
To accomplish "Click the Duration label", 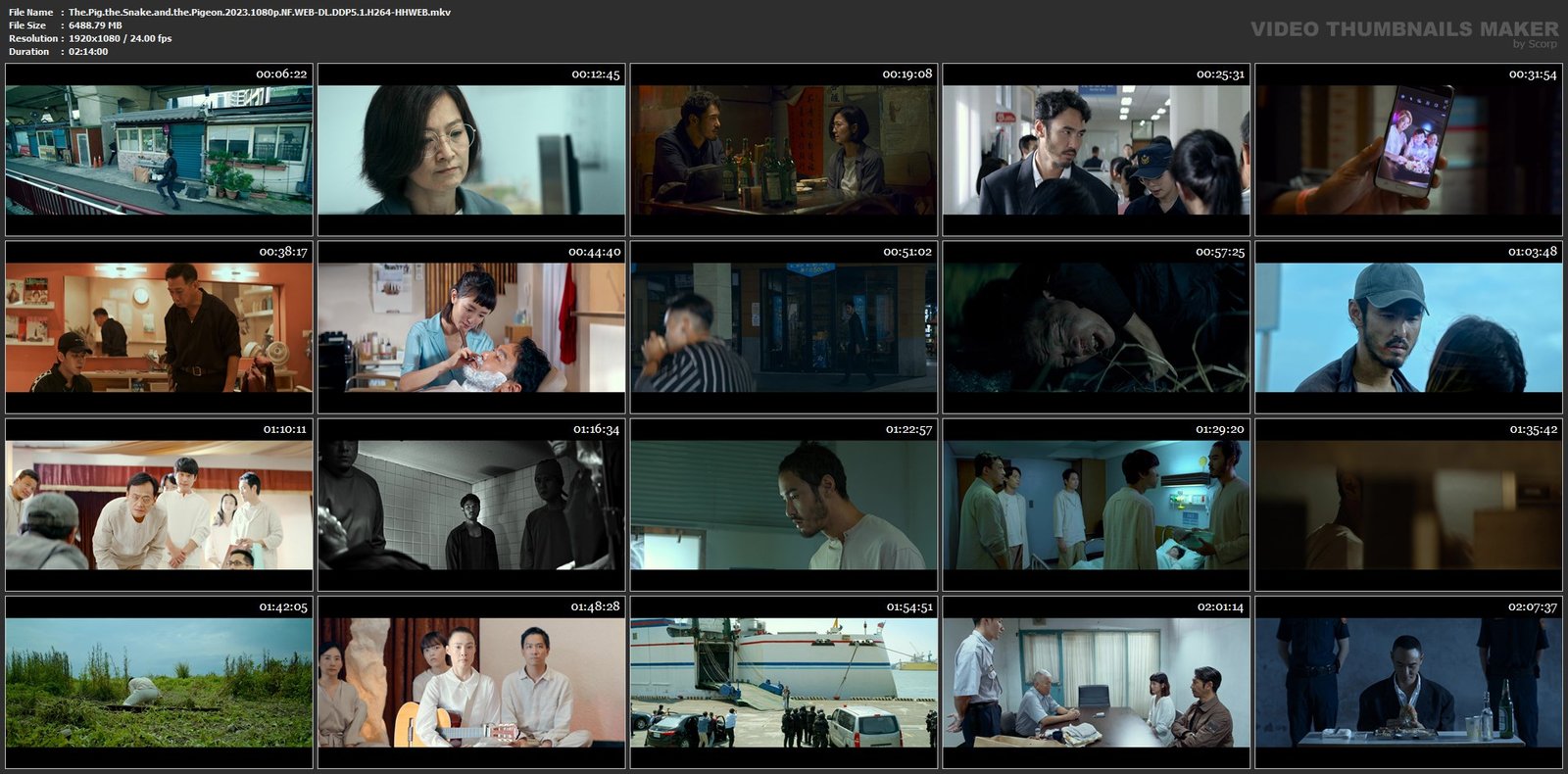I will pyautogui.click(x=28, y=51).
